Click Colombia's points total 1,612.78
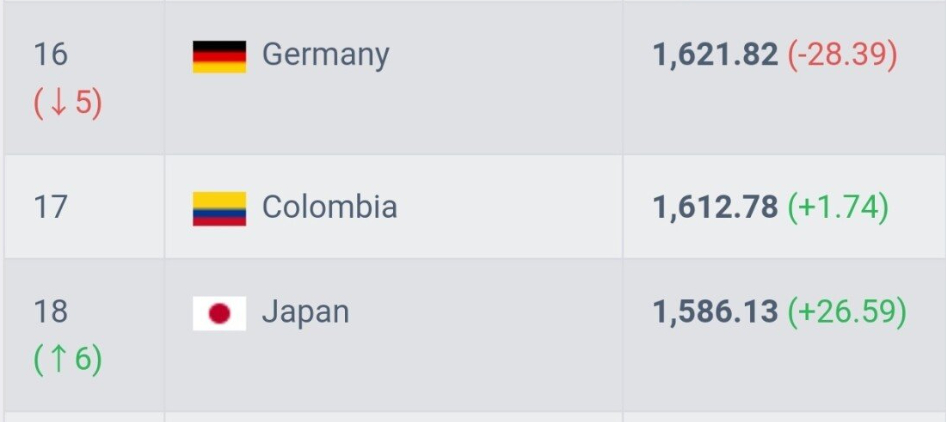Image resolution: width=946 pixels, height=422 pixels. (x=715, y=207)
